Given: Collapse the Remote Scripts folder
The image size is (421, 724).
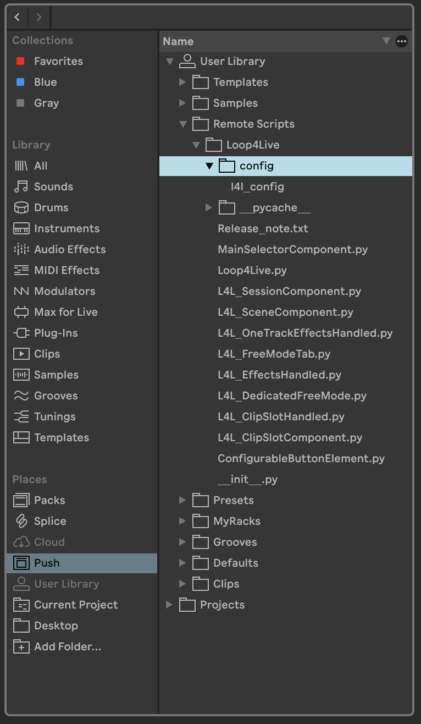Looking at the screenshot, I should (x=183, y=124).
